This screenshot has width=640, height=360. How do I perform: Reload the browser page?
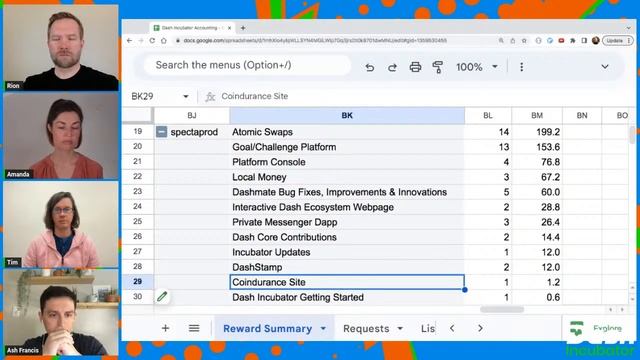tap(152, 40)
